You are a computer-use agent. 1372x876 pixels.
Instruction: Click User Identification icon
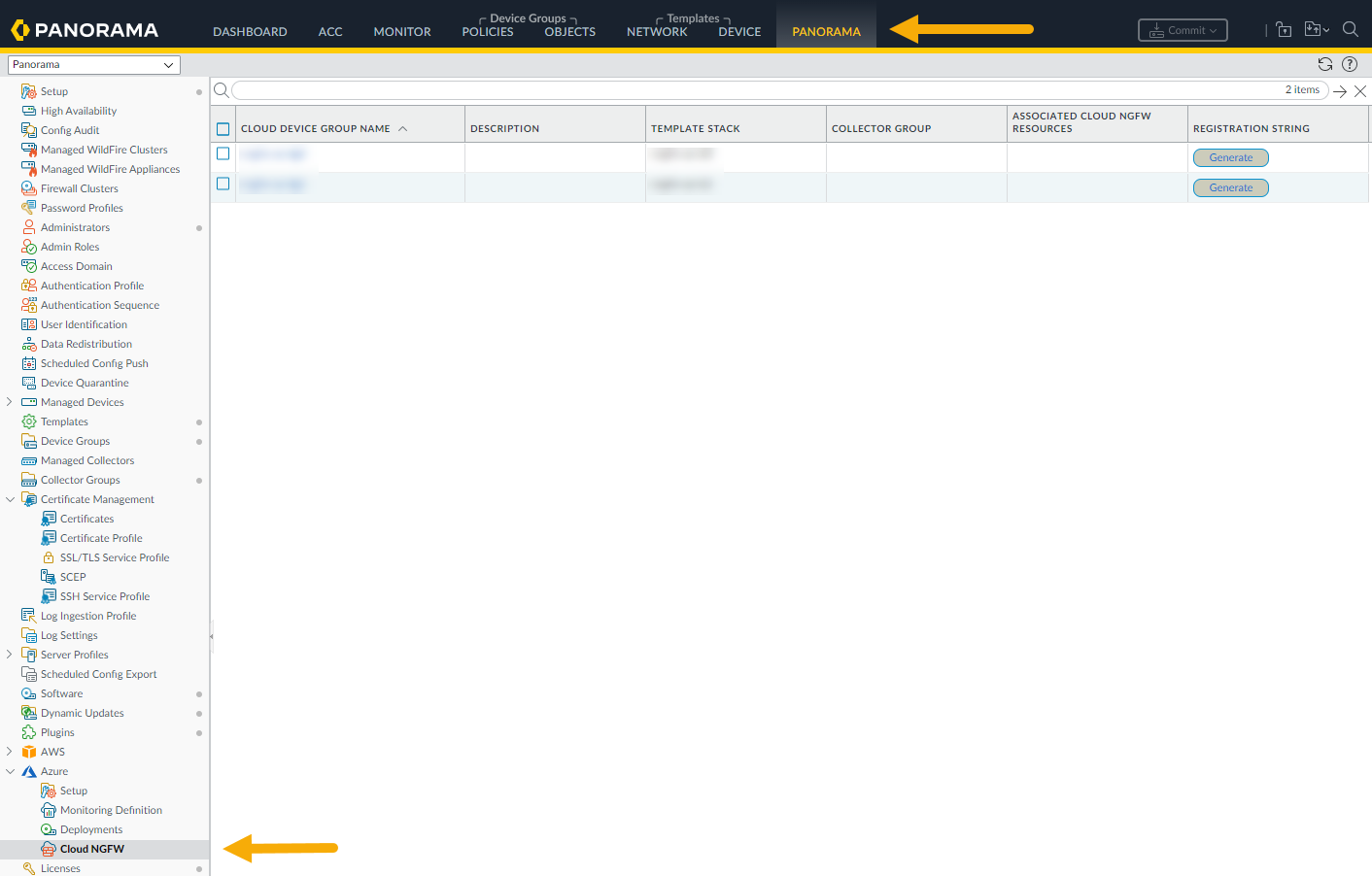click(29, 324)
